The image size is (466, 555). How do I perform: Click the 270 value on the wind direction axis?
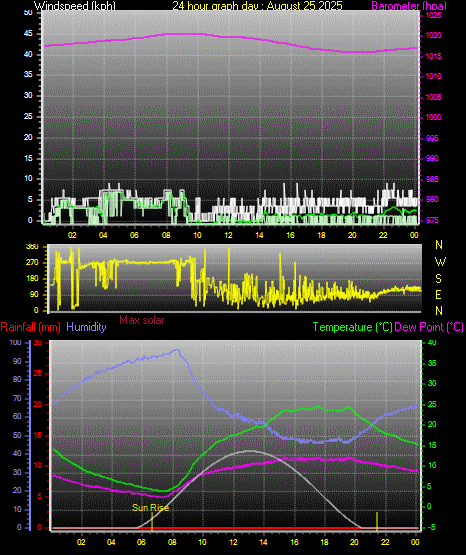[32, 263]
